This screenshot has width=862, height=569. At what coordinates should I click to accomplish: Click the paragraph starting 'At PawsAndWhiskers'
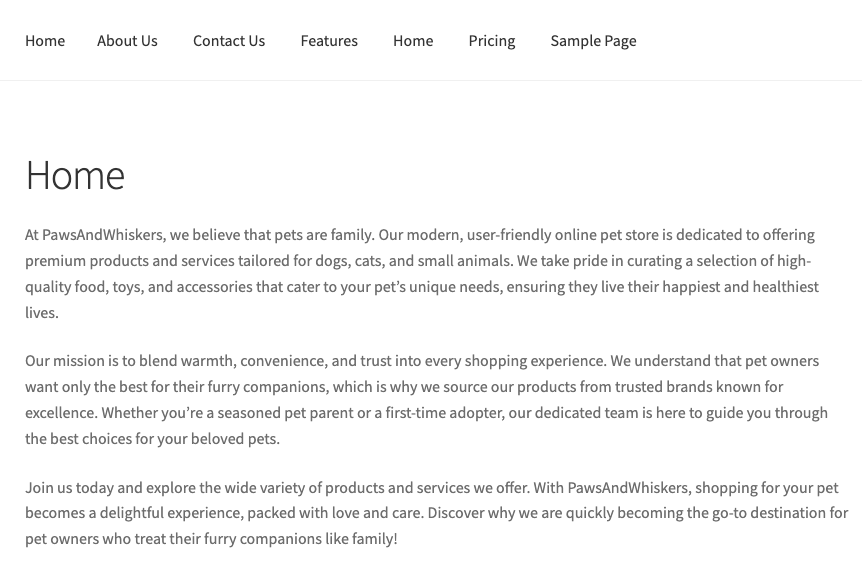tap(422, 274)
